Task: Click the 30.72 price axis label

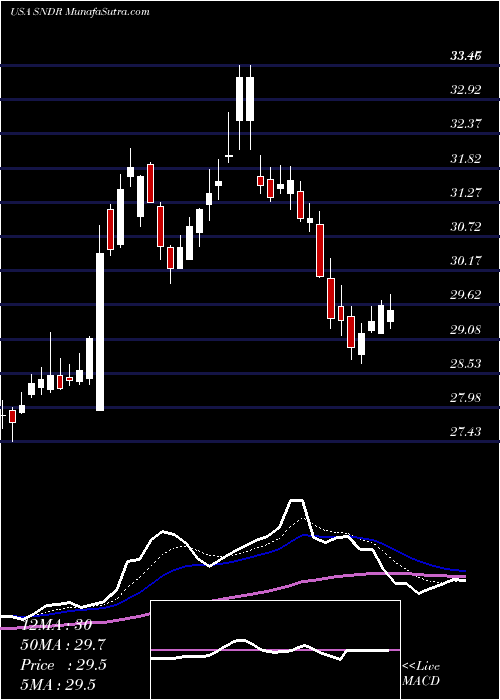Action: pyautogui.click(x=466, y=227)
